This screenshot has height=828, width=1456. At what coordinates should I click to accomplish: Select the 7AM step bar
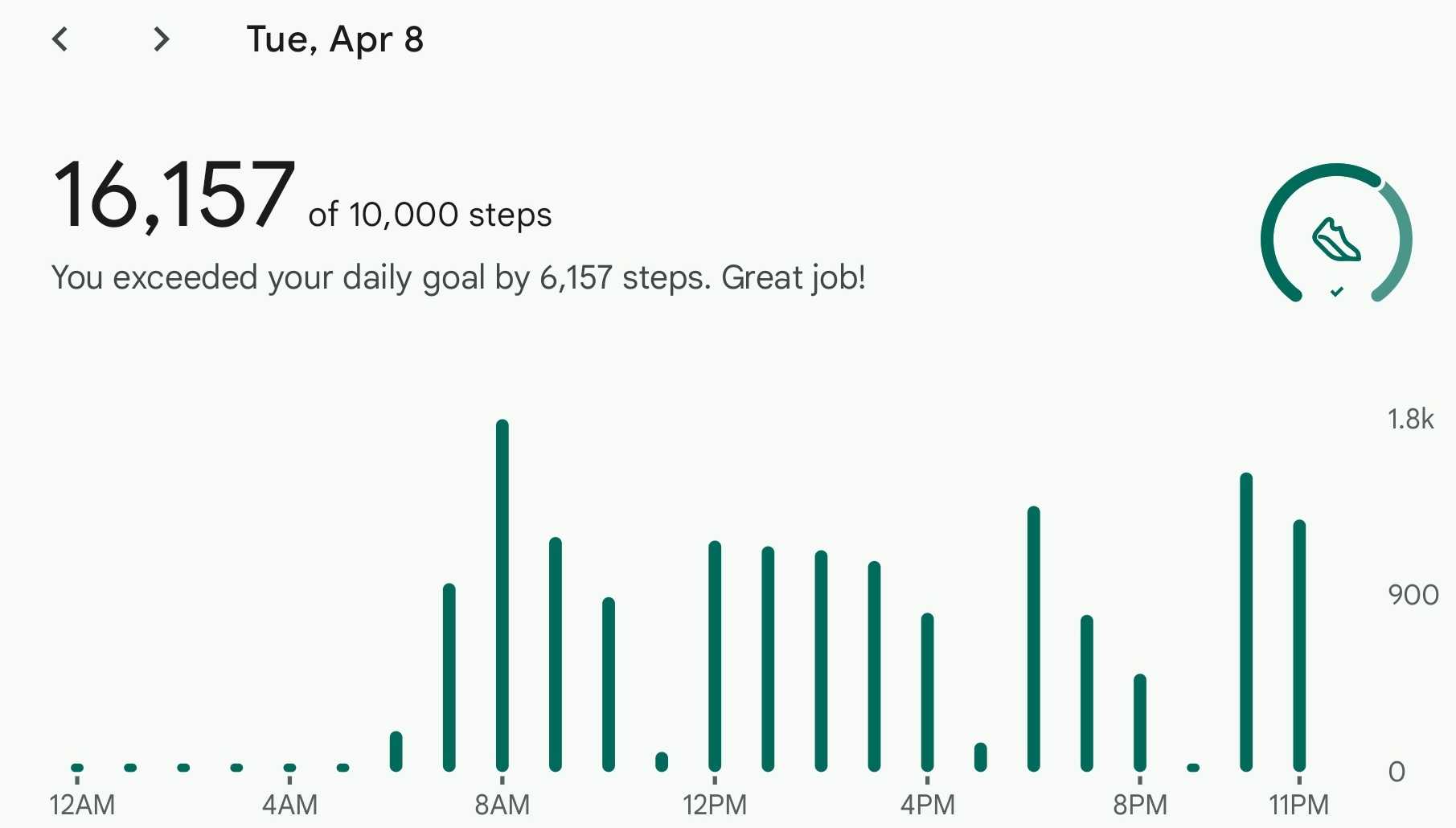click(449, 678)
